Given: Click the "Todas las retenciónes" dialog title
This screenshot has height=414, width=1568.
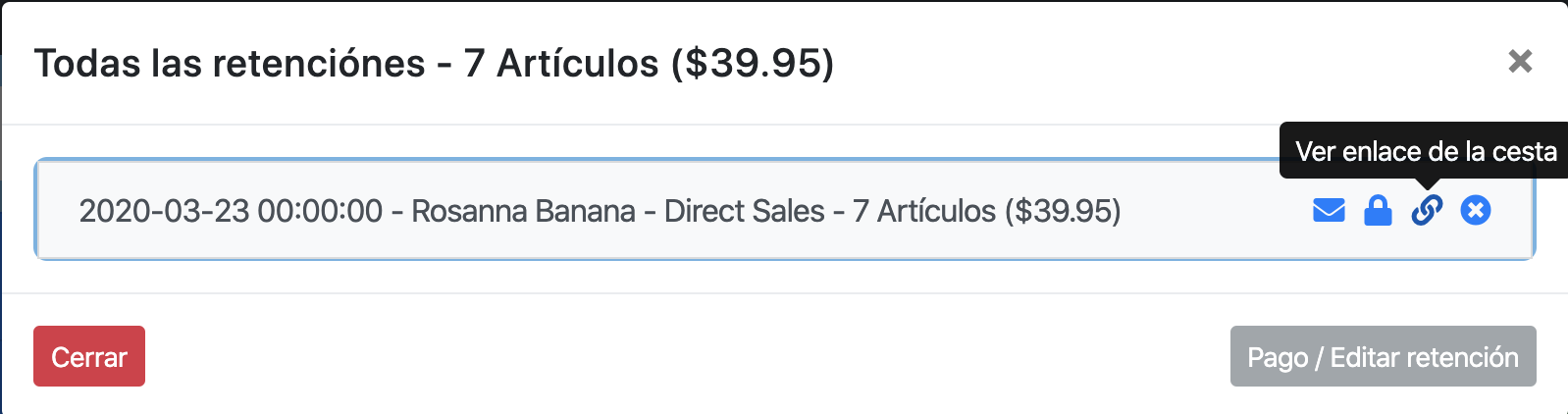Looking at the screenshot, I should point(230,64).
